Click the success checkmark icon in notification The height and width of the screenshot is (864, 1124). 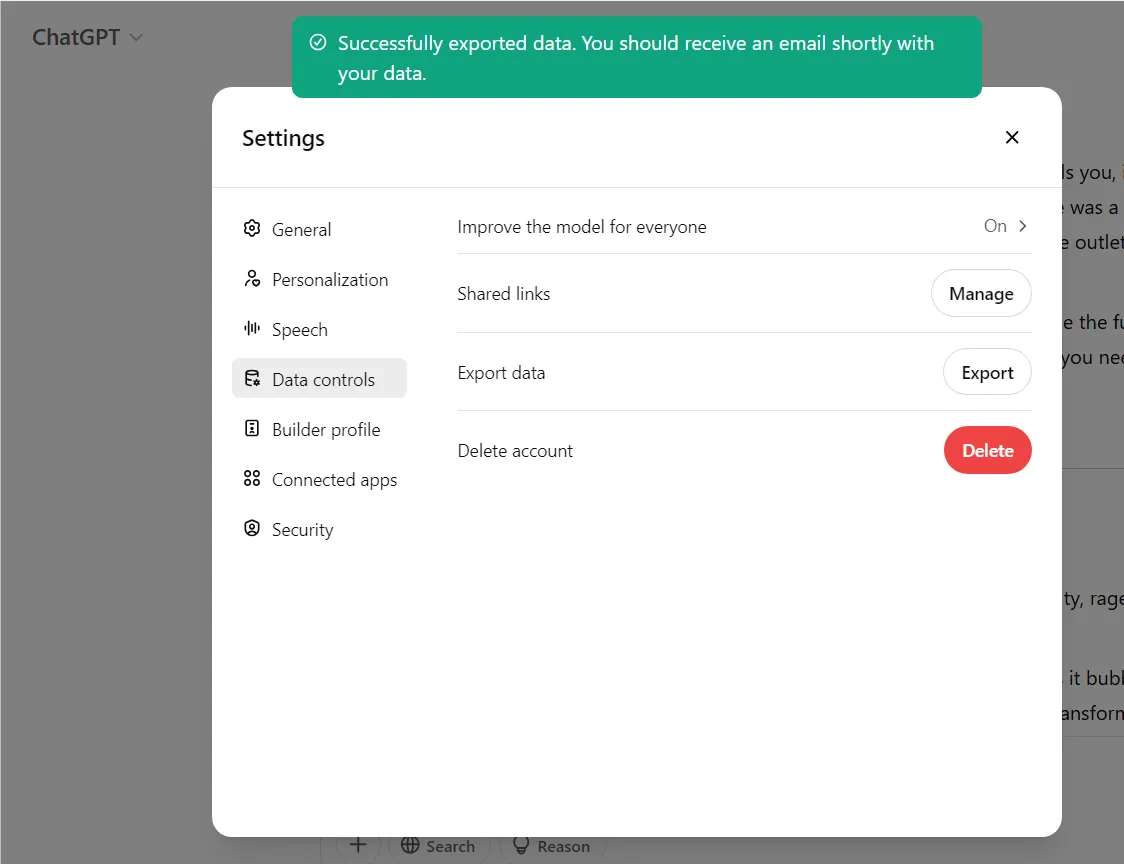pyautogui.click(x=318, y=43)
